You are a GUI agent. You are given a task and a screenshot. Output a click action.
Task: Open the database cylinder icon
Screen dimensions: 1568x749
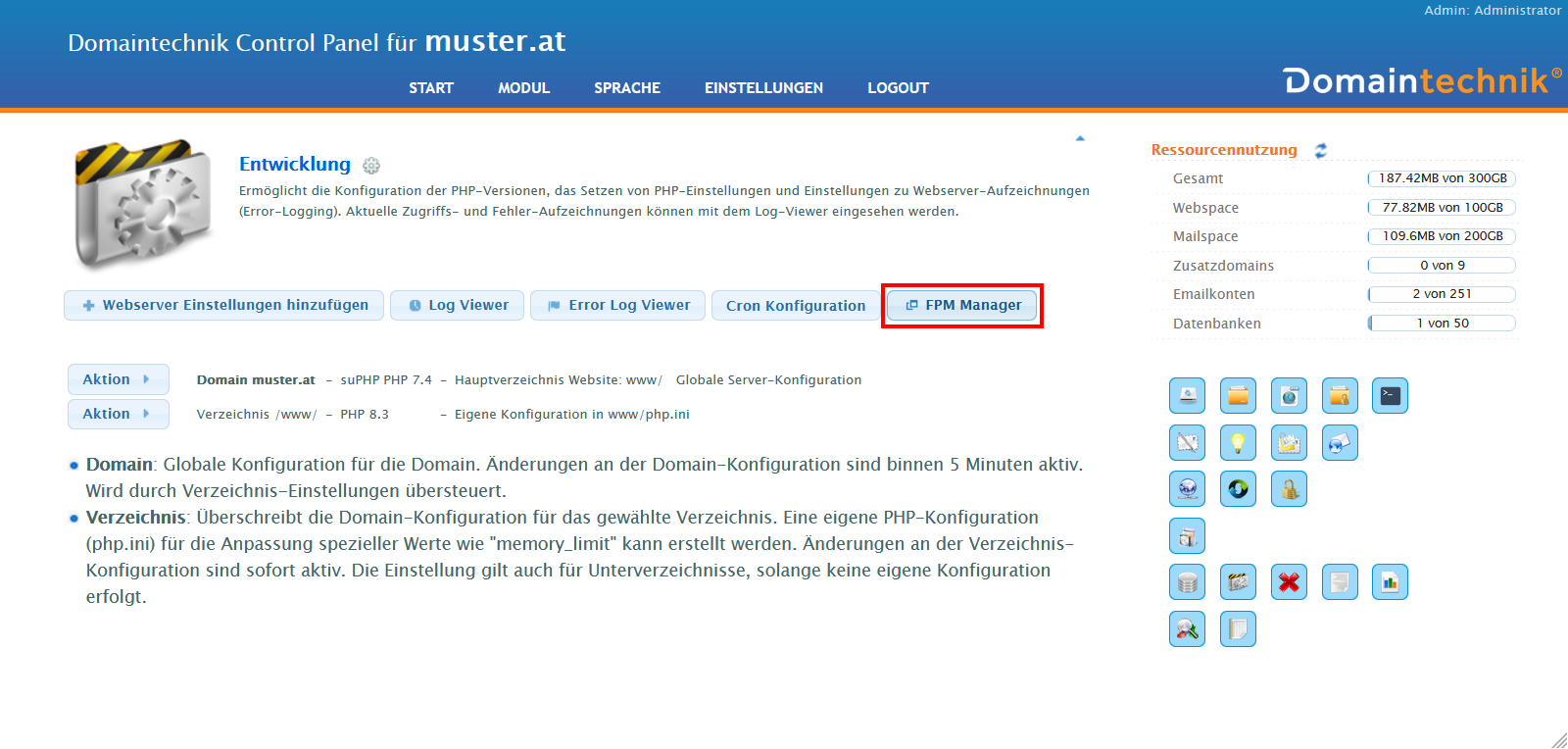click(x=1188, y=582)
